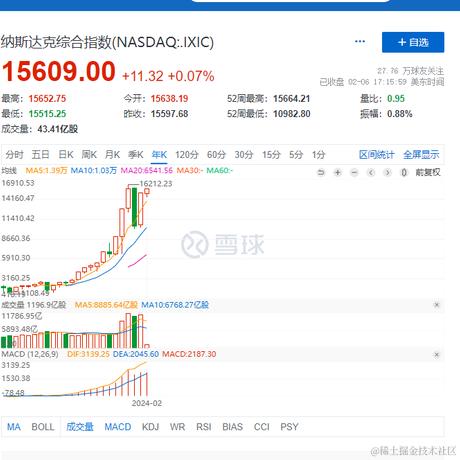Toggle the BOLL main indicator
Image resolution: width=460 pixels, height=460 pixels.
[x=43, y=427]
